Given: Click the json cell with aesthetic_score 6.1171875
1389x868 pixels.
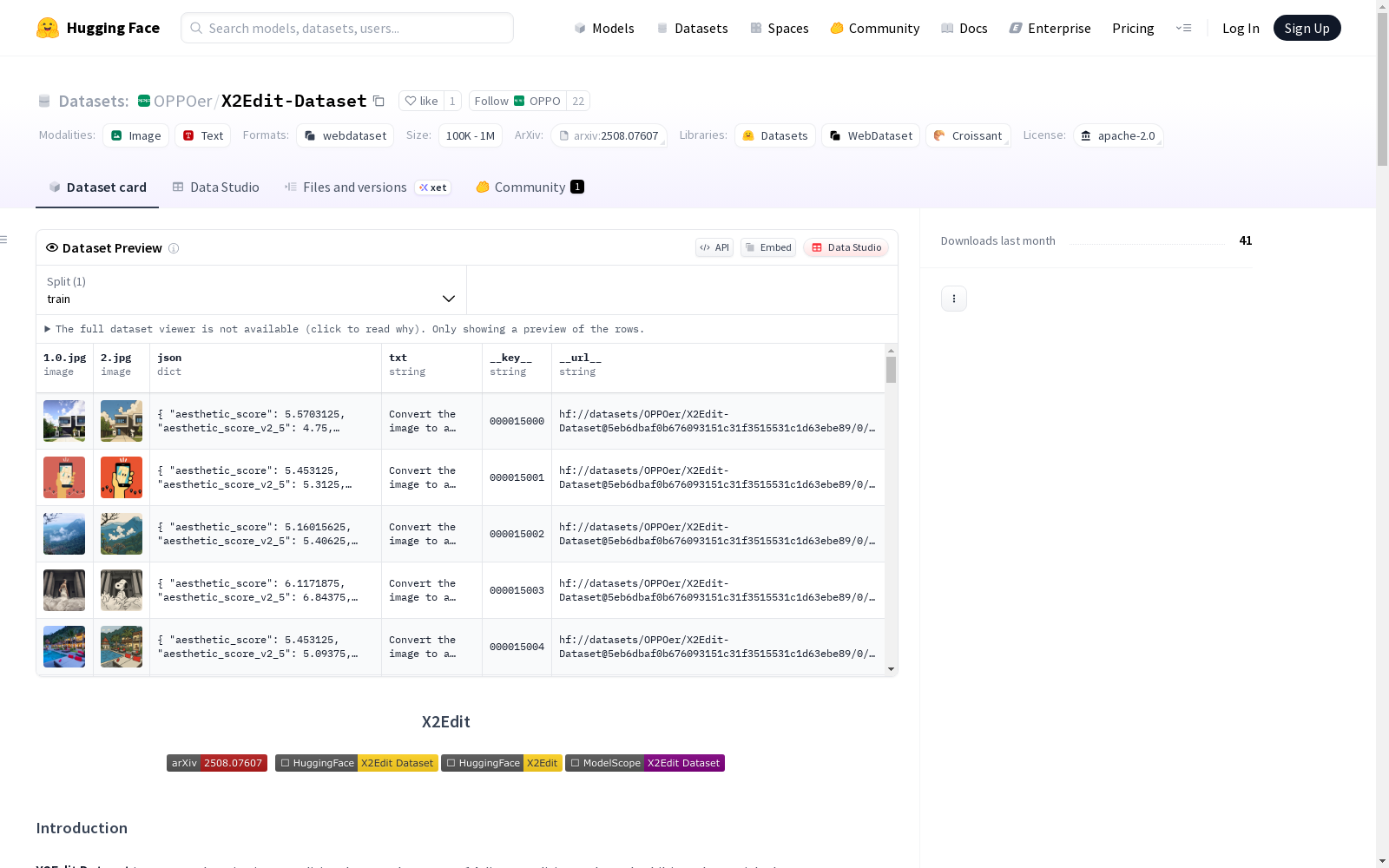Looking at the screenshot, I should pyautogui.click(x=266, y=590).
